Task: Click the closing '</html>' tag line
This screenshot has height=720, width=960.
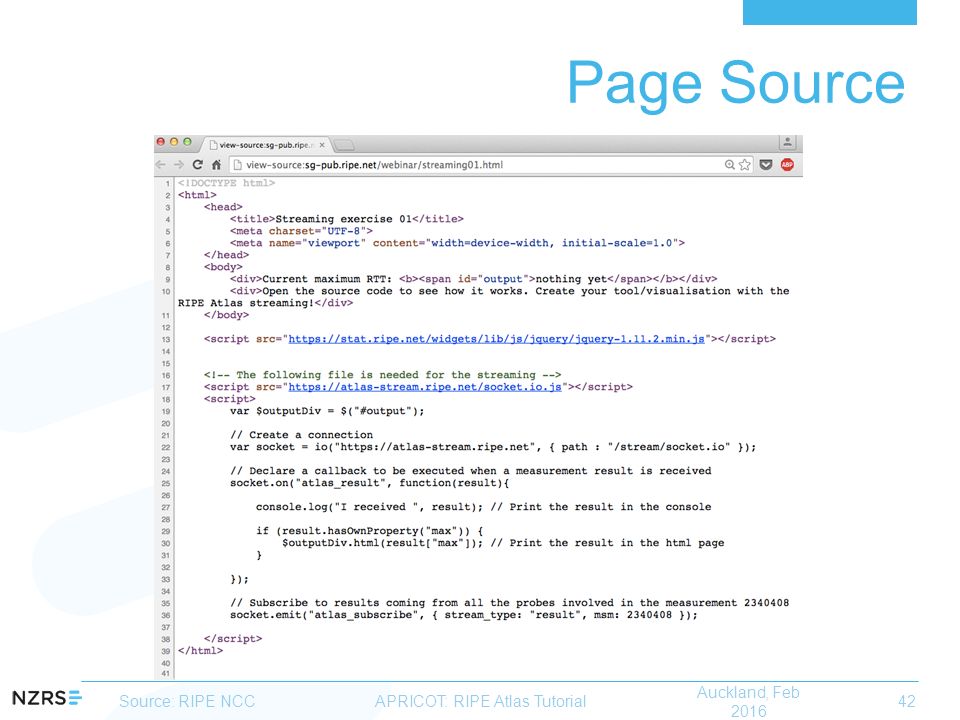Action: 200,651
